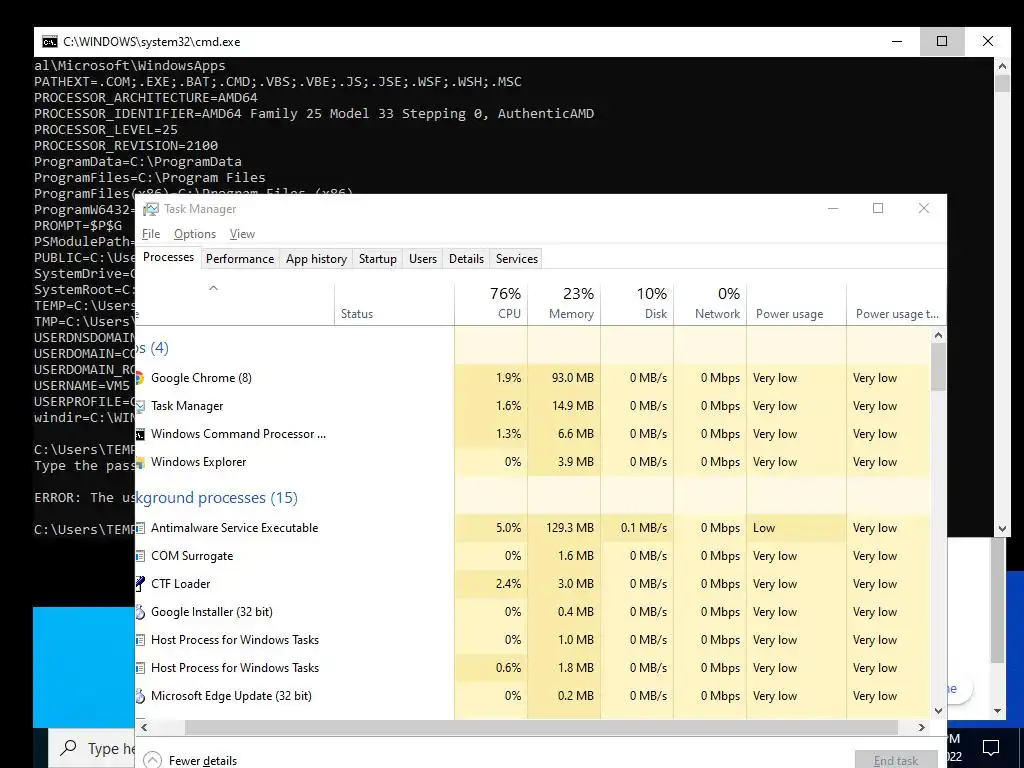Click the COM Surrogate process icon

(140, 556)
